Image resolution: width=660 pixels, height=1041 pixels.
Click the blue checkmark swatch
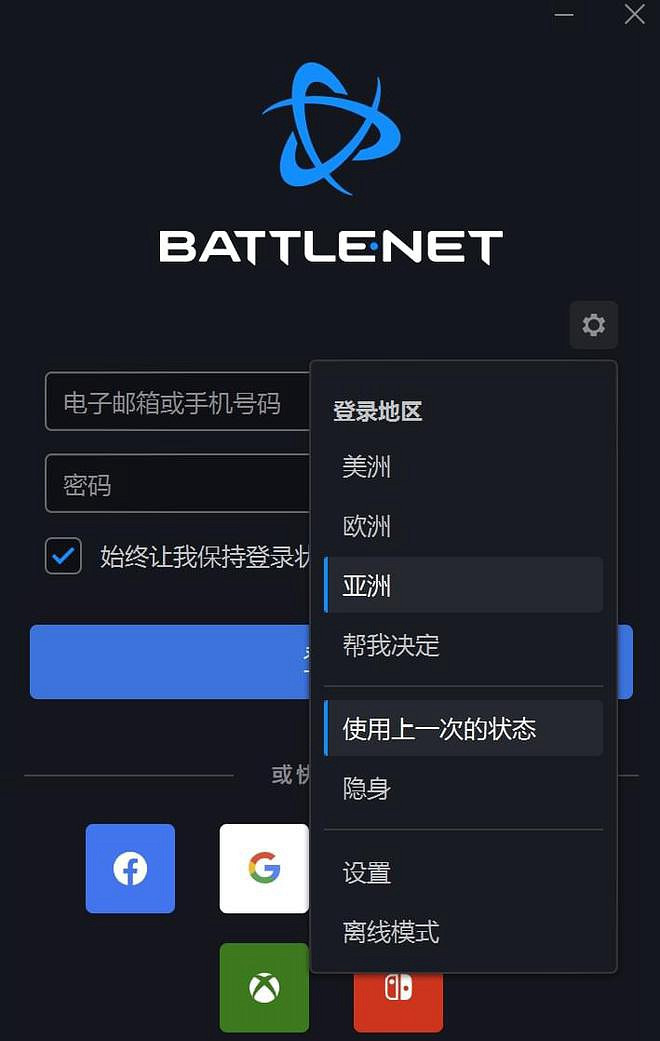pos(63,556)
